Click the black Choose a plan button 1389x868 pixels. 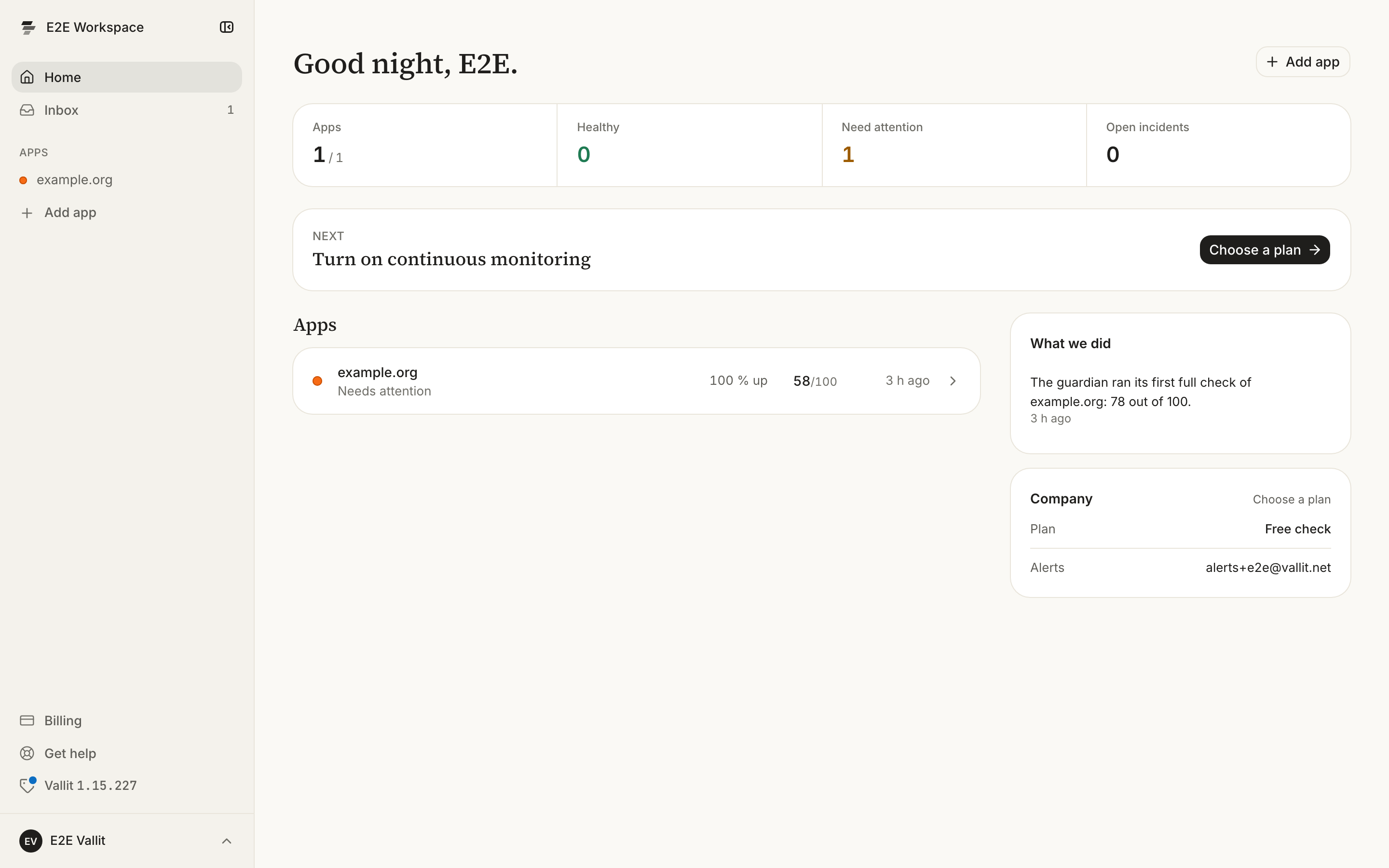pos(1265,250)
